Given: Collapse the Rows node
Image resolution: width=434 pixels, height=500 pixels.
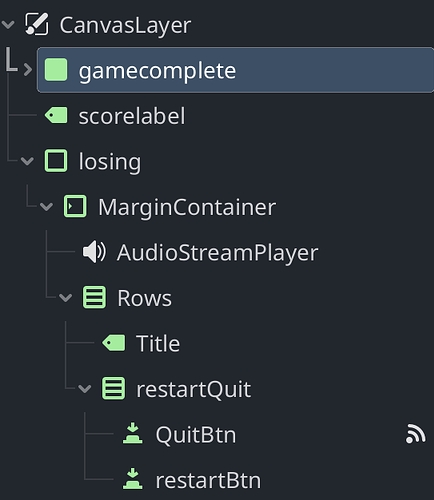Looking at the screenshot, I should [x=66, y=298].
